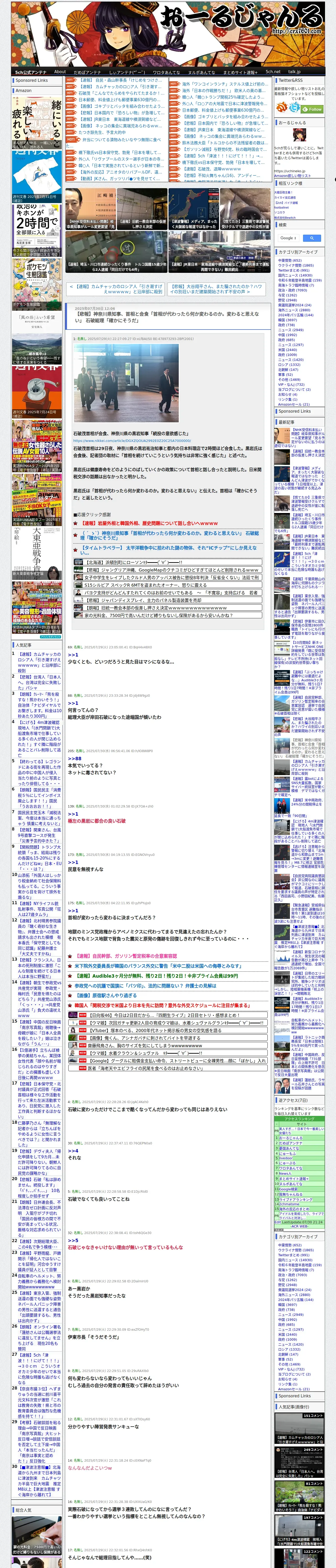Click the >>1 anchor in comment 69
Image resolution: width=336 pixels, height=1568 pixels.
pyautogui.click(x=72, y=655)
